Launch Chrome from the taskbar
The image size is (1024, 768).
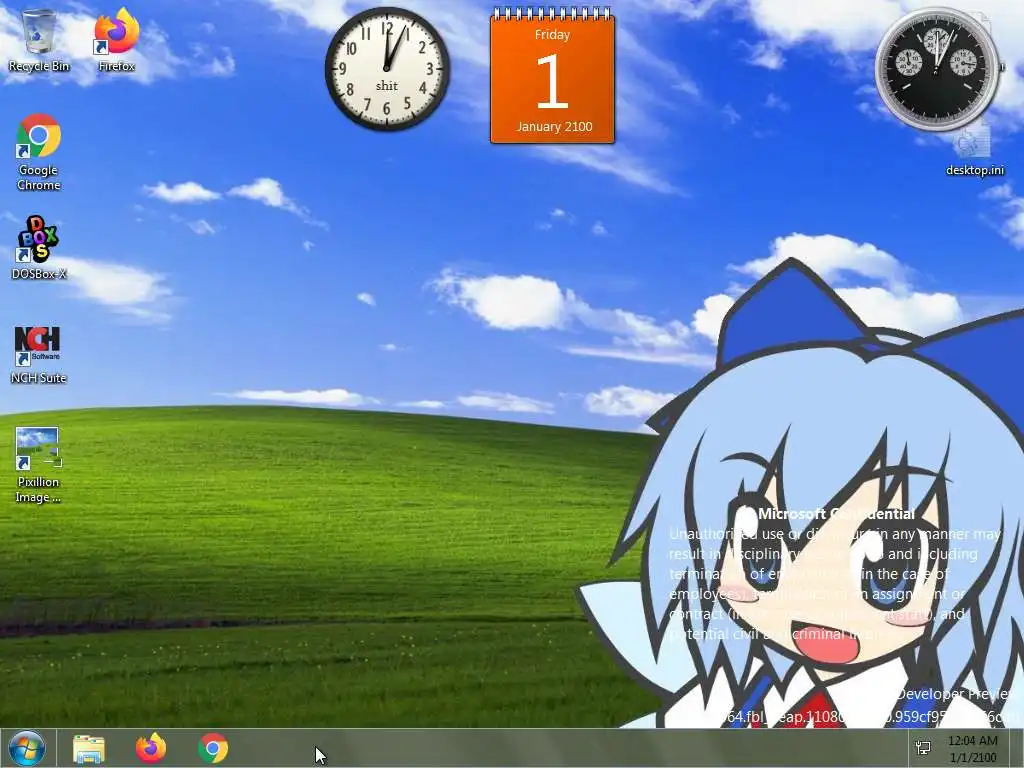pyautogui.click(x=213, y=748)
